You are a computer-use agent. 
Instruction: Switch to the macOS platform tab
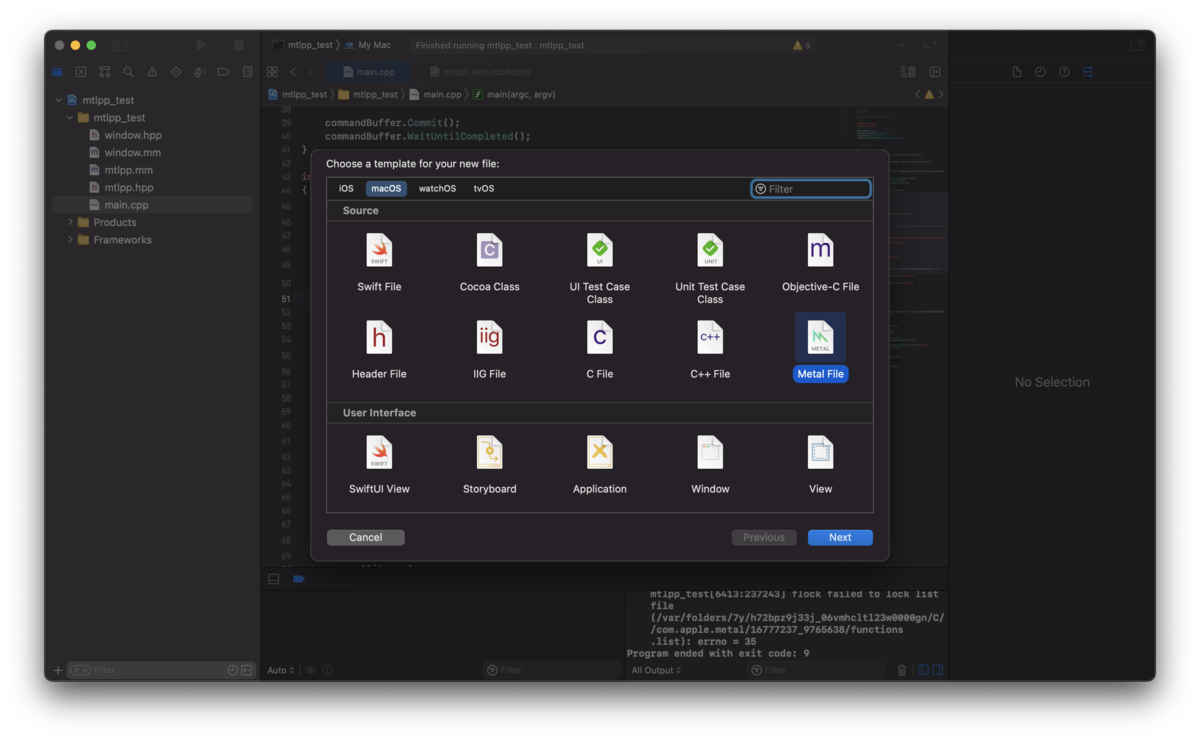386,188
